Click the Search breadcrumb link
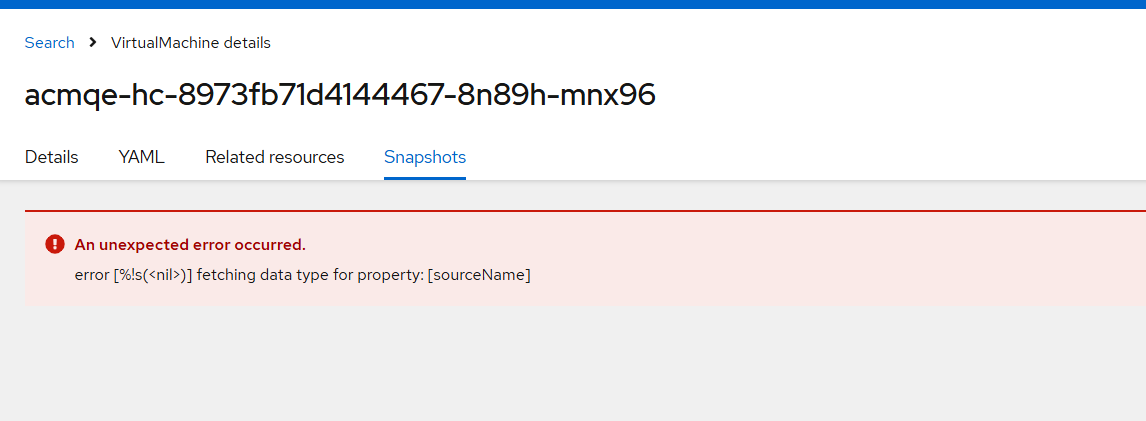The width and height of the screenshot is (1146, 421). 49,42
